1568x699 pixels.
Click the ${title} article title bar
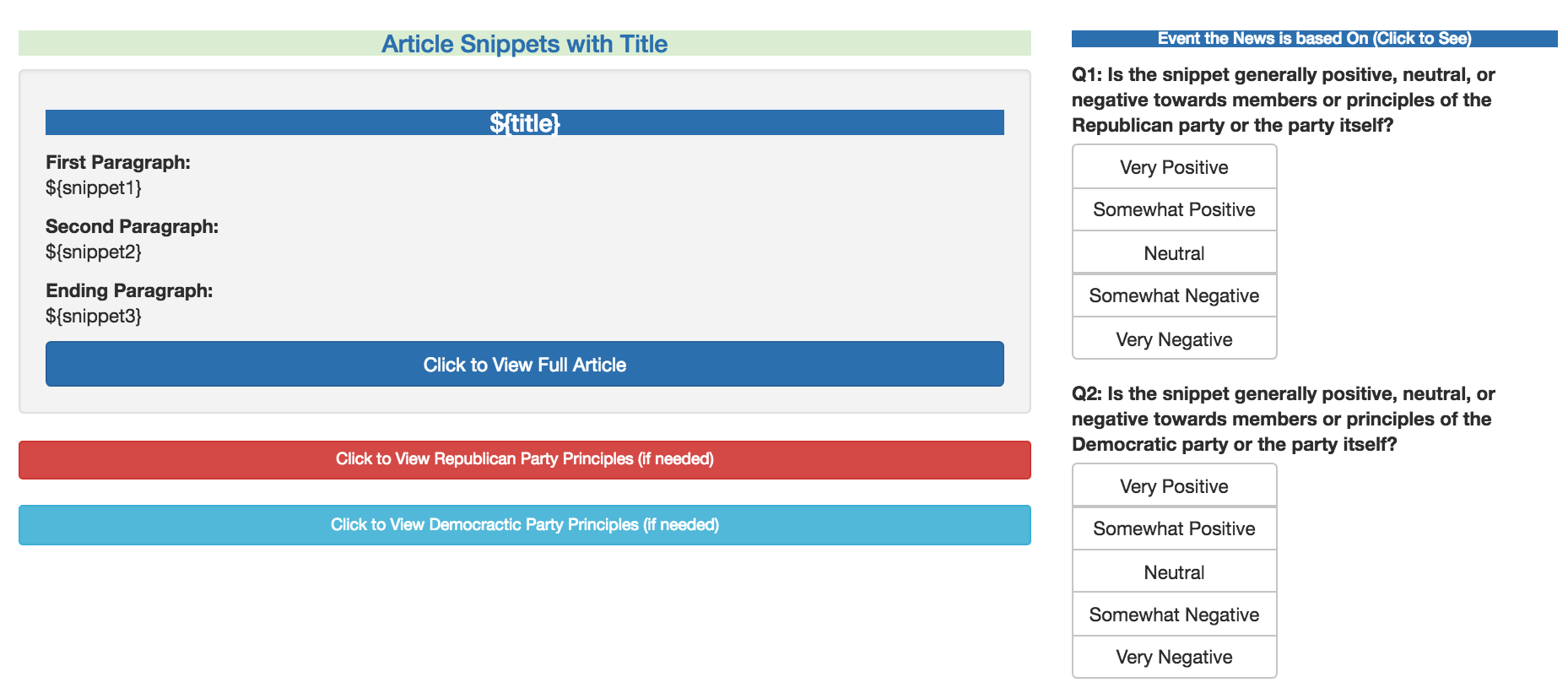524,123
